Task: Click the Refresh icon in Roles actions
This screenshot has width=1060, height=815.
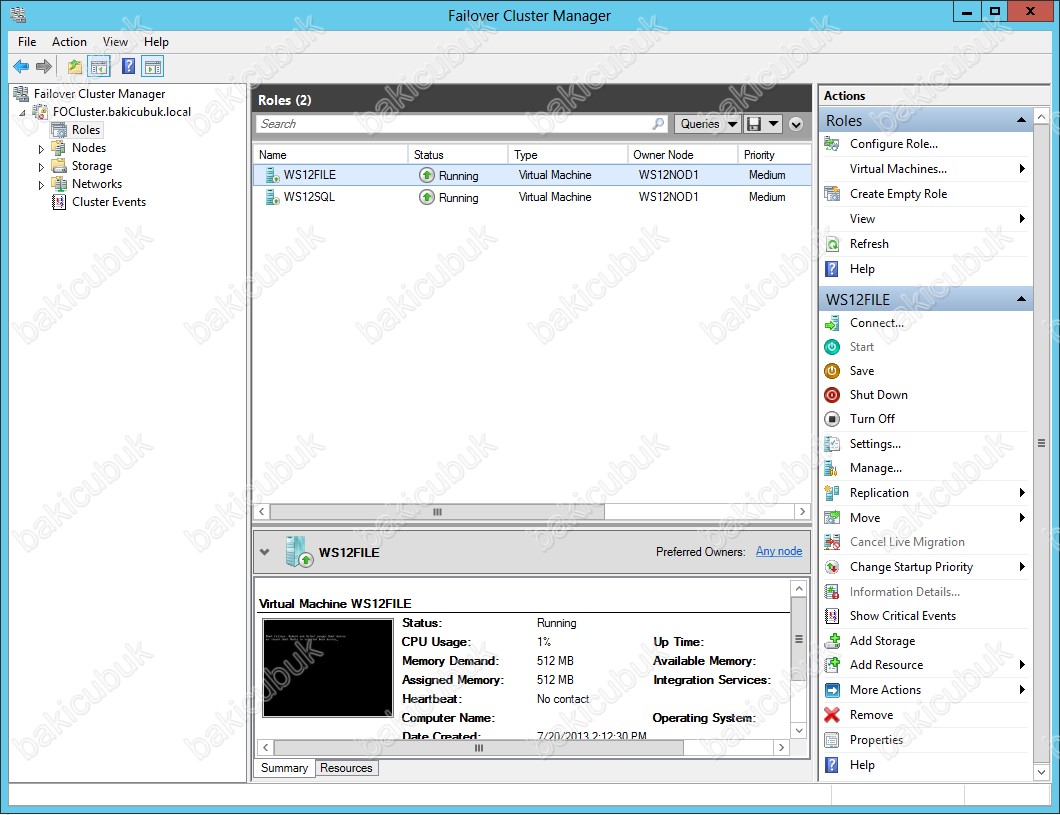Action: pos(832,244)
